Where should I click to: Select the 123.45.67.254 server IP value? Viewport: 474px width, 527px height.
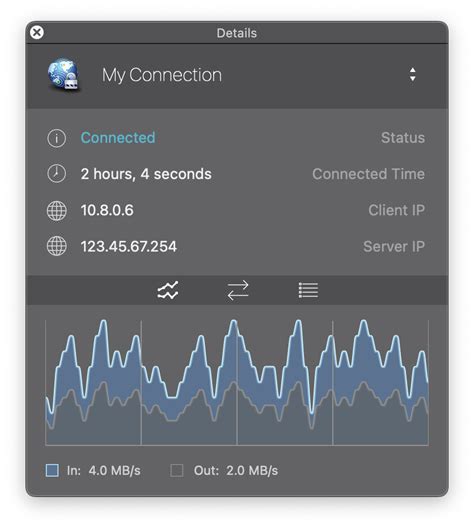click(128, 246)
